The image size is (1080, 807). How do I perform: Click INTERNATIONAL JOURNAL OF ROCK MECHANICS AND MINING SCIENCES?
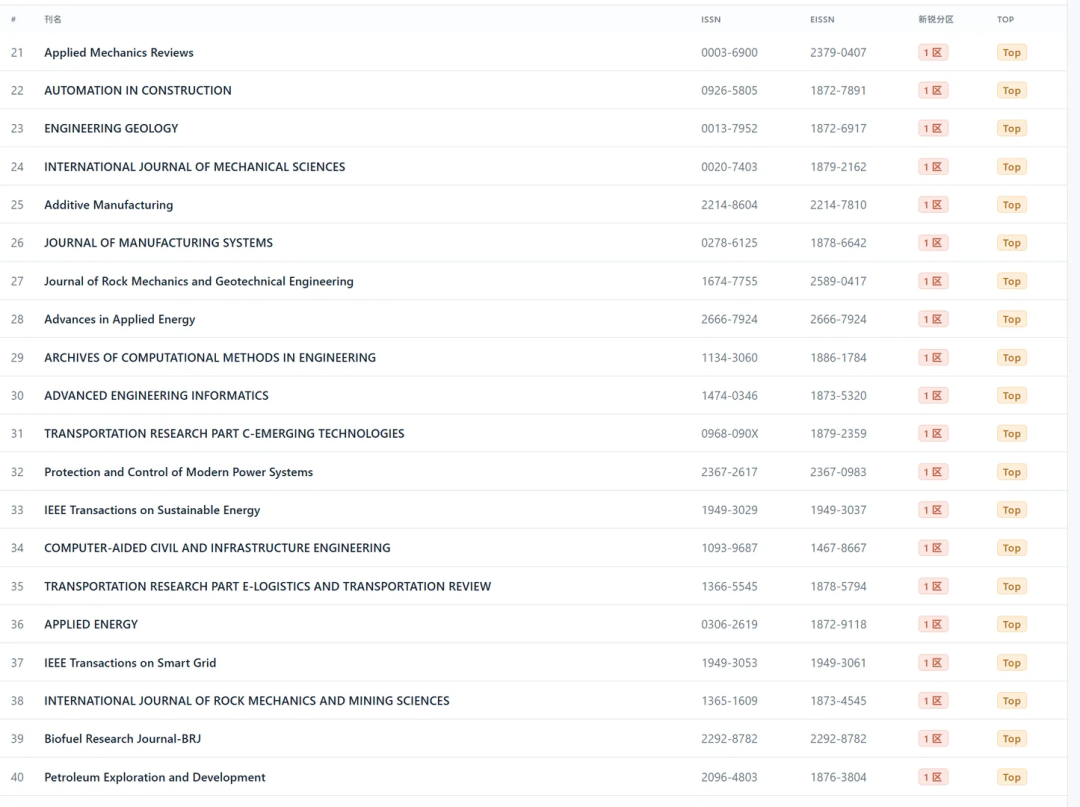tap(247, 700)
